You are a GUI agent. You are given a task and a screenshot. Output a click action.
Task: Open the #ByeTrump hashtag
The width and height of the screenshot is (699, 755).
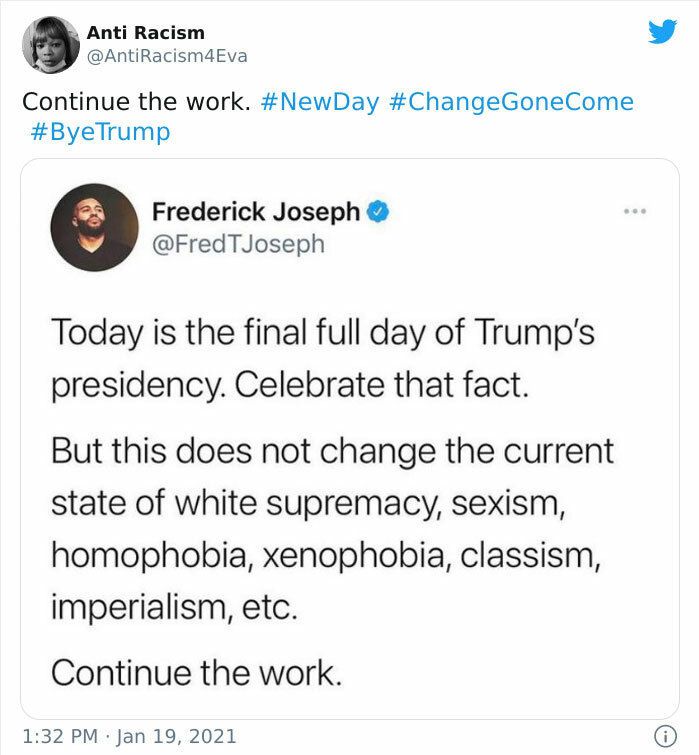100,132
